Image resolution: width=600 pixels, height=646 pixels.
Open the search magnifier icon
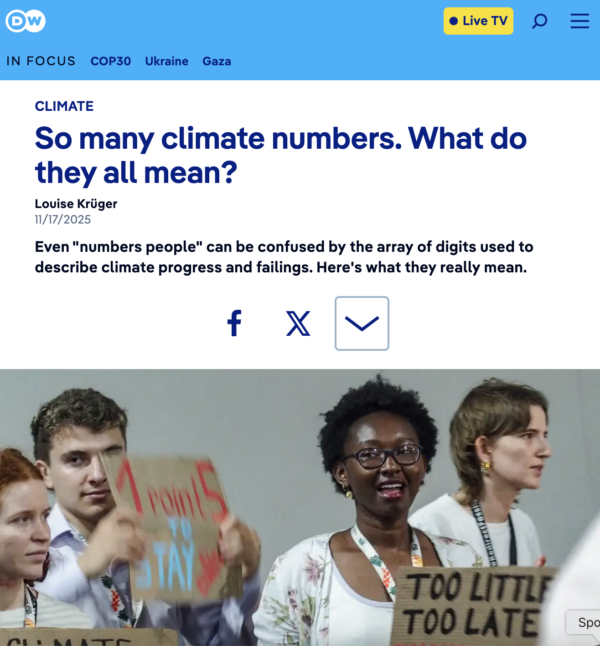pos(539,21)
